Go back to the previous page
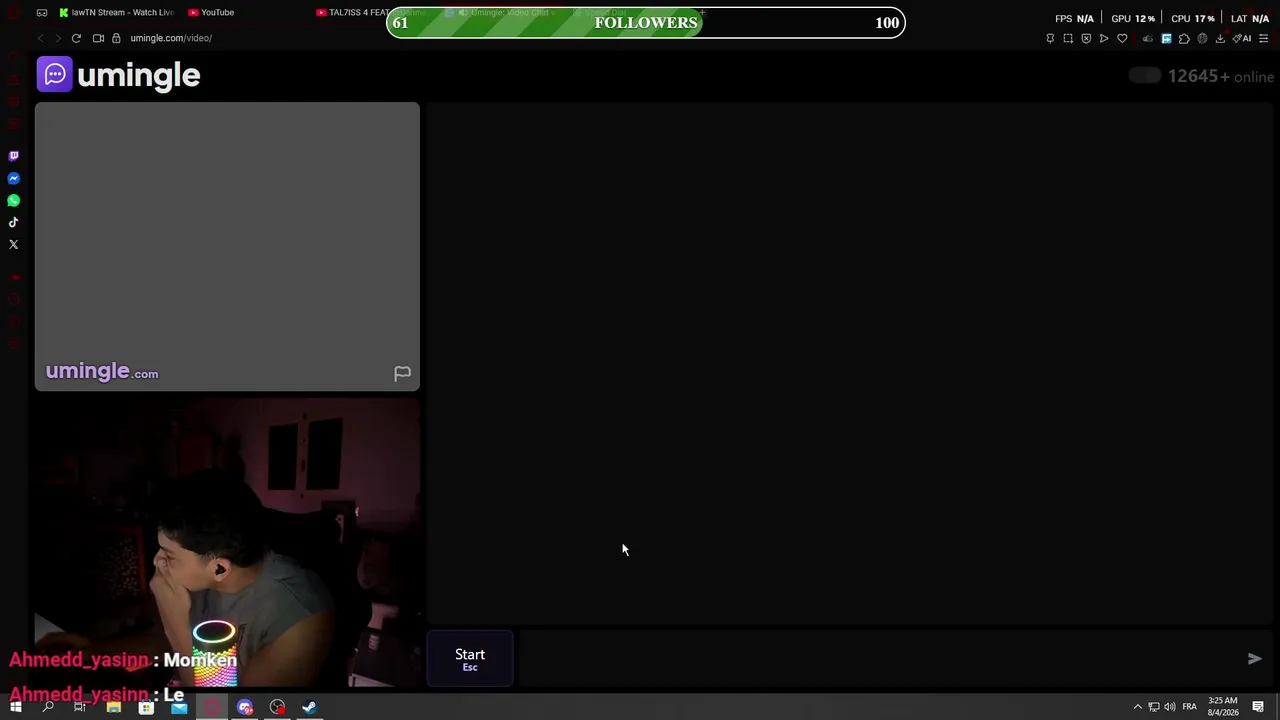 pos(40,38)
